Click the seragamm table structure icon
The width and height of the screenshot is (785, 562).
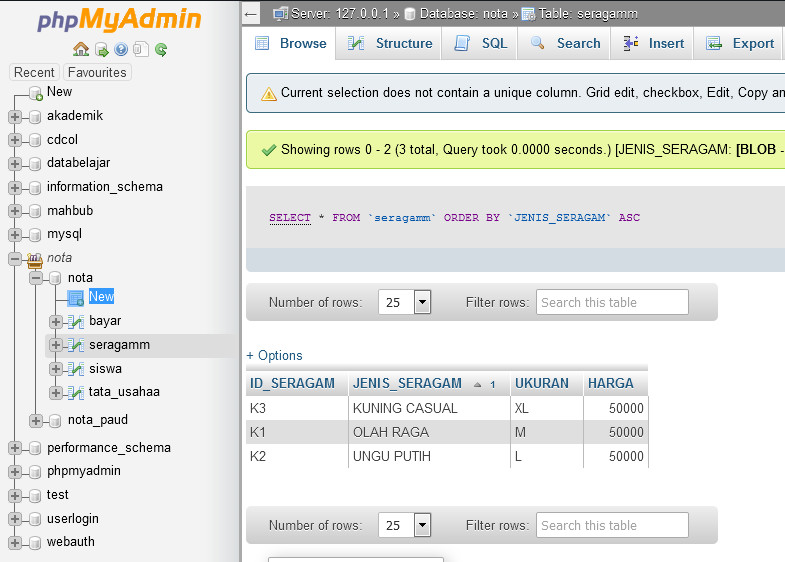click(x=76, y=345)
